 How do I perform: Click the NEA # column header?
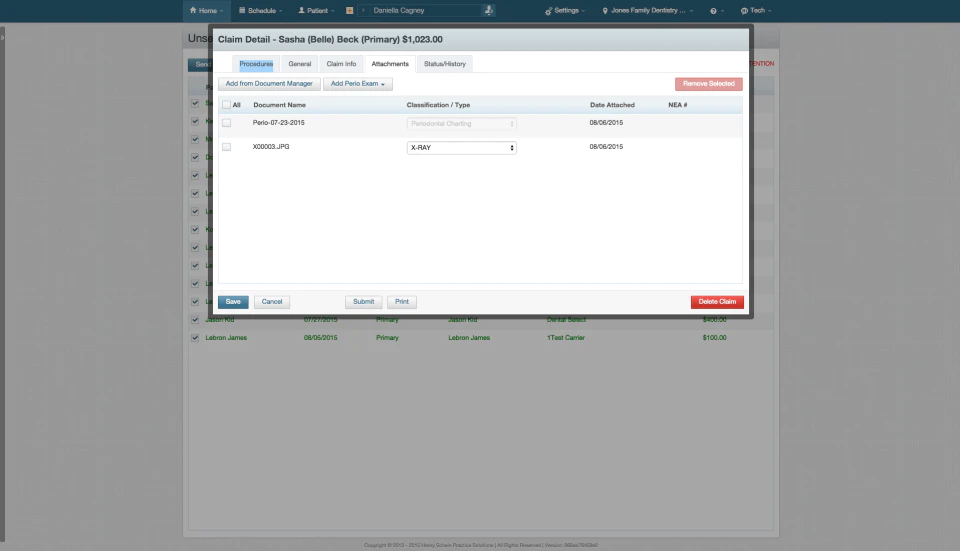click(x=678, y=105)
